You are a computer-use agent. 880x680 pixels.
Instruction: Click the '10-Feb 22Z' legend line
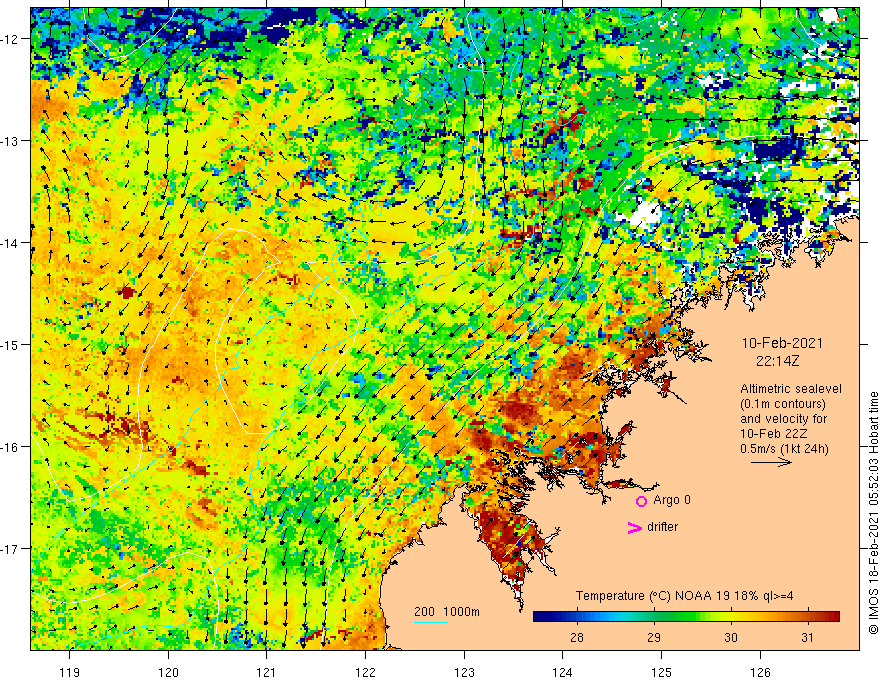(770, 434)
